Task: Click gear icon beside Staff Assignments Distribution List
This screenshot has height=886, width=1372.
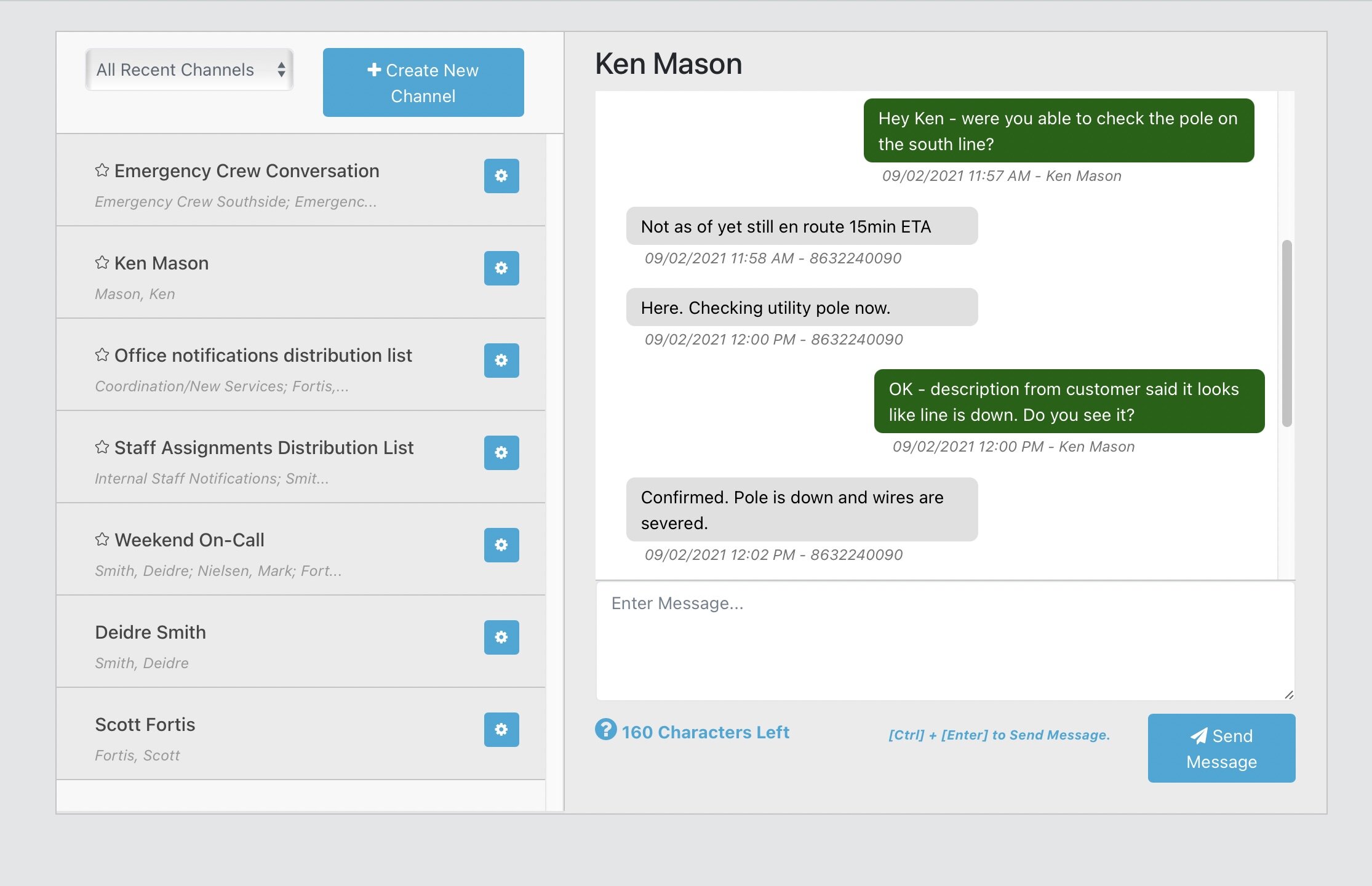Action: click(x=501, y=453)
